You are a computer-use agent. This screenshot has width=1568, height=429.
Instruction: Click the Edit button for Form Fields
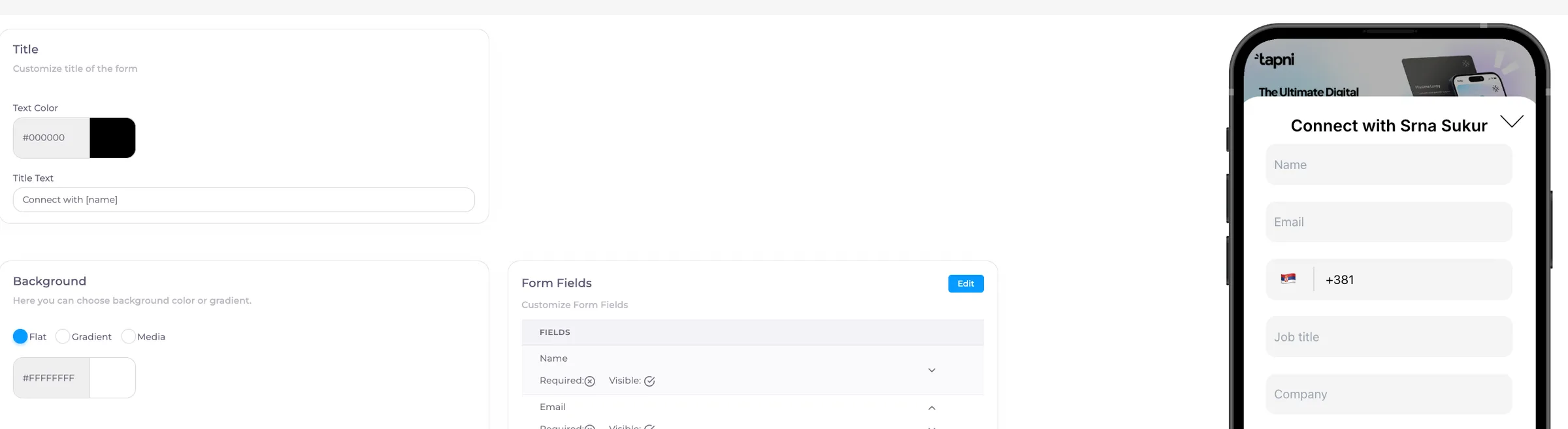pos(966,283)
